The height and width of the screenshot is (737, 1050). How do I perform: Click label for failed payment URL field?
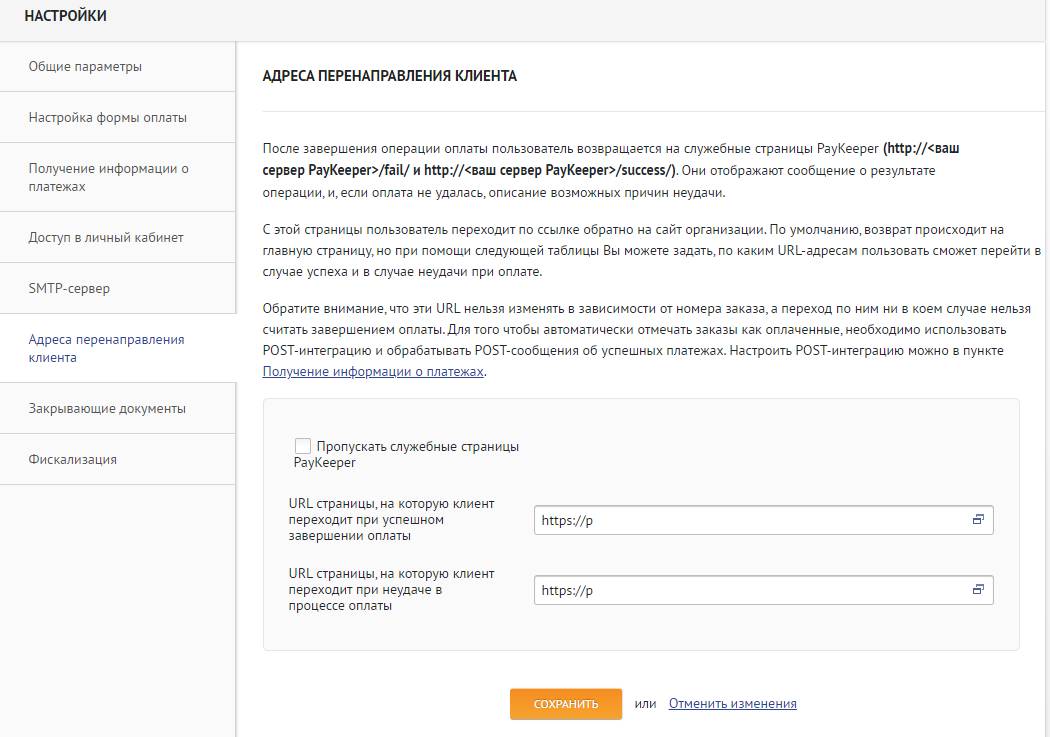[391, 590]
